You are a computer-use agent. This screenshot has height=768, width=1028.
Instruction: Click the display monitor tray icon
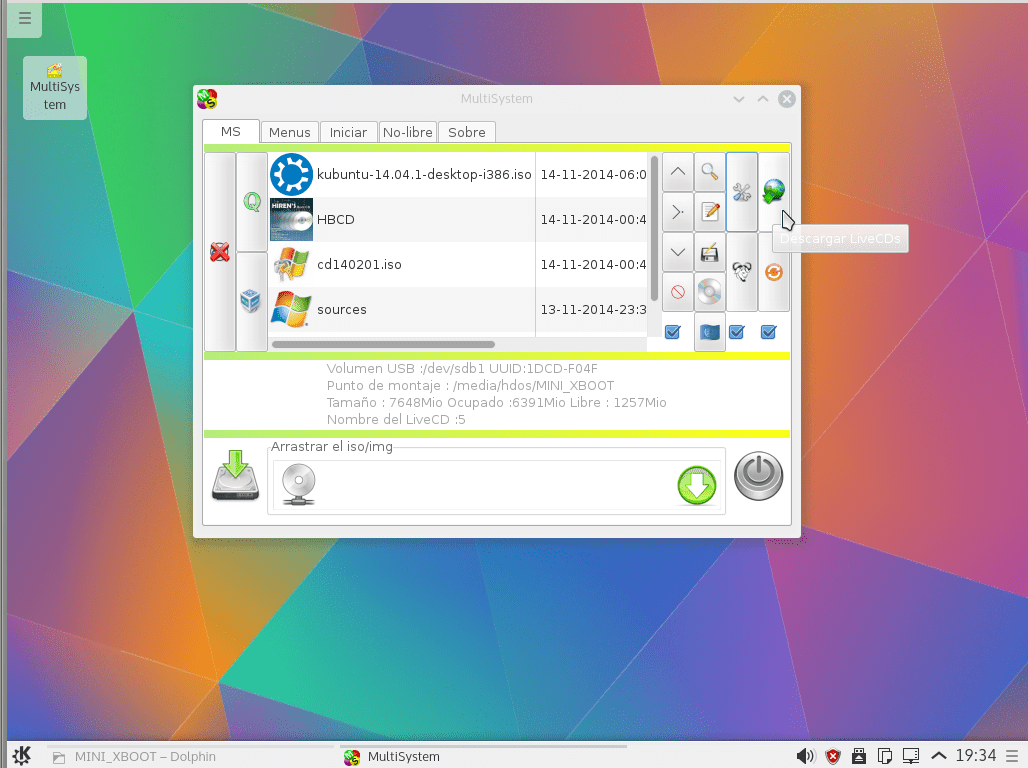tap(911, 756)
